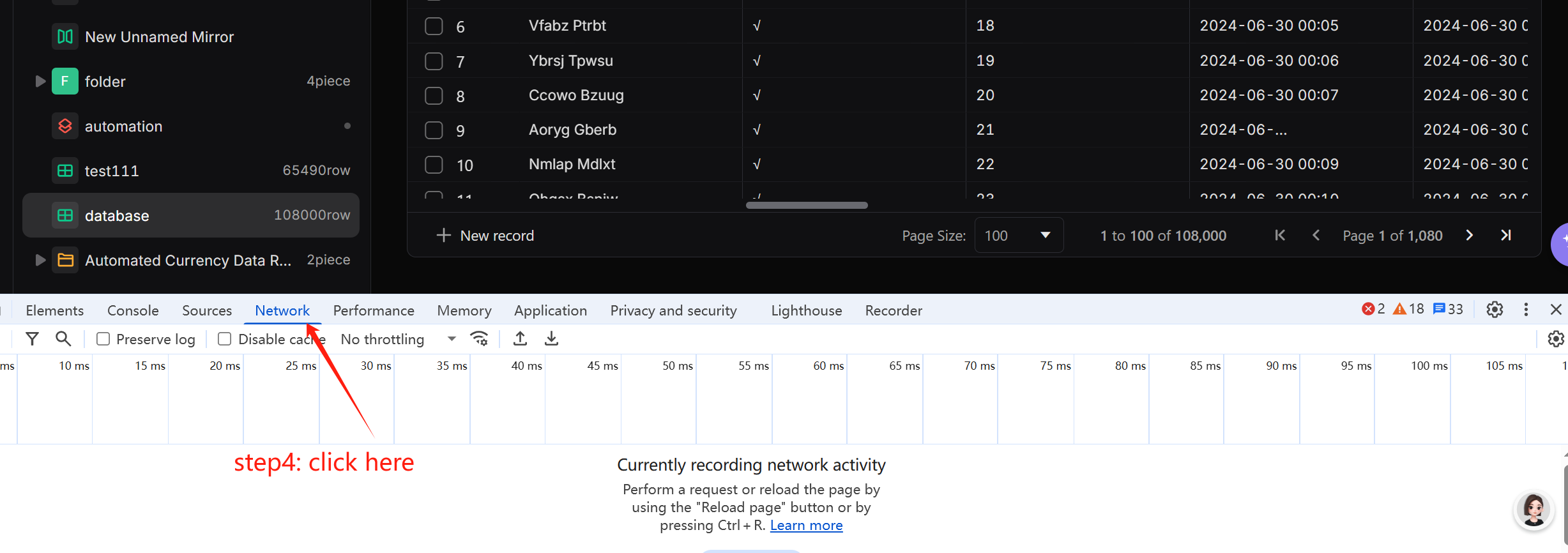
Task: Go to next page of records
Action: coord(1470,236)
